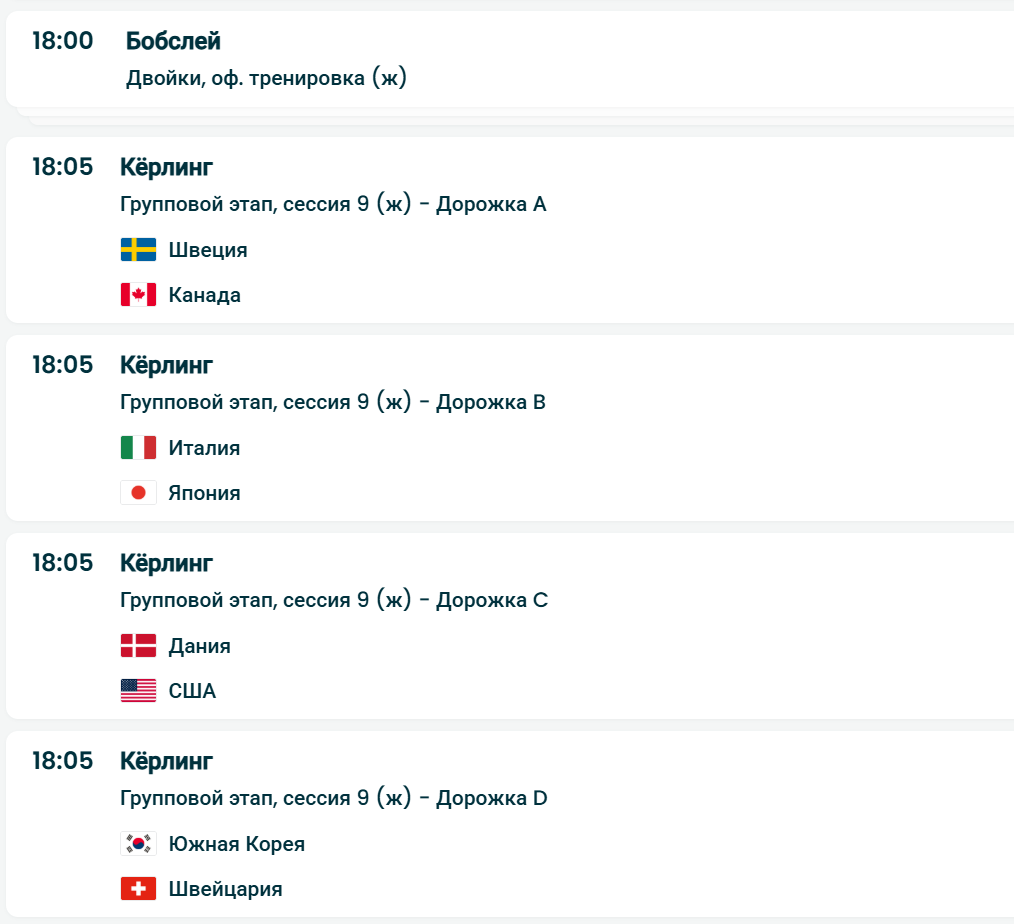Screen dimensions: 1014x924
Task: Click the Sweden flag icon
Action: (138, 249)
